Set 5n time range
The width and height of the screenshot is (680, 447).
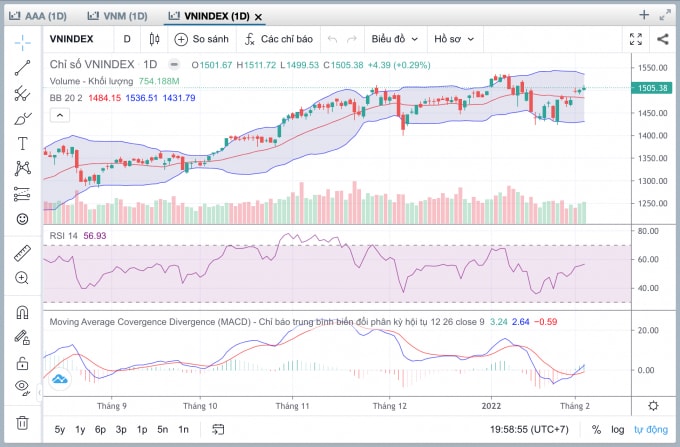point(163,430)
